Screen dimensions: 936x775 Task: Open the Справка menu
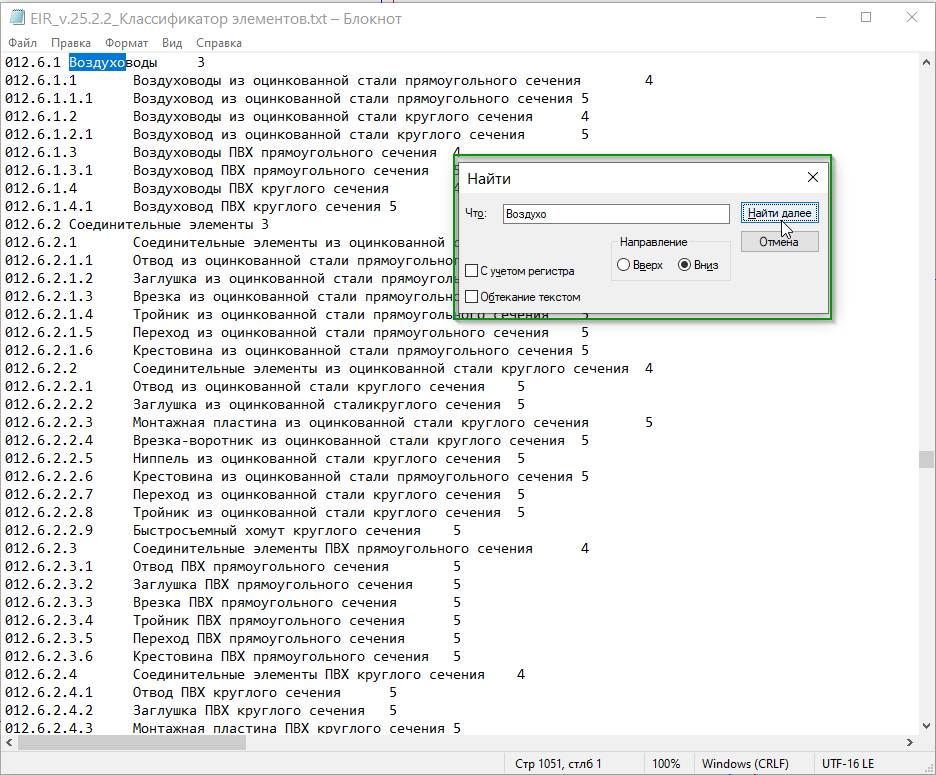click(219, 43)
